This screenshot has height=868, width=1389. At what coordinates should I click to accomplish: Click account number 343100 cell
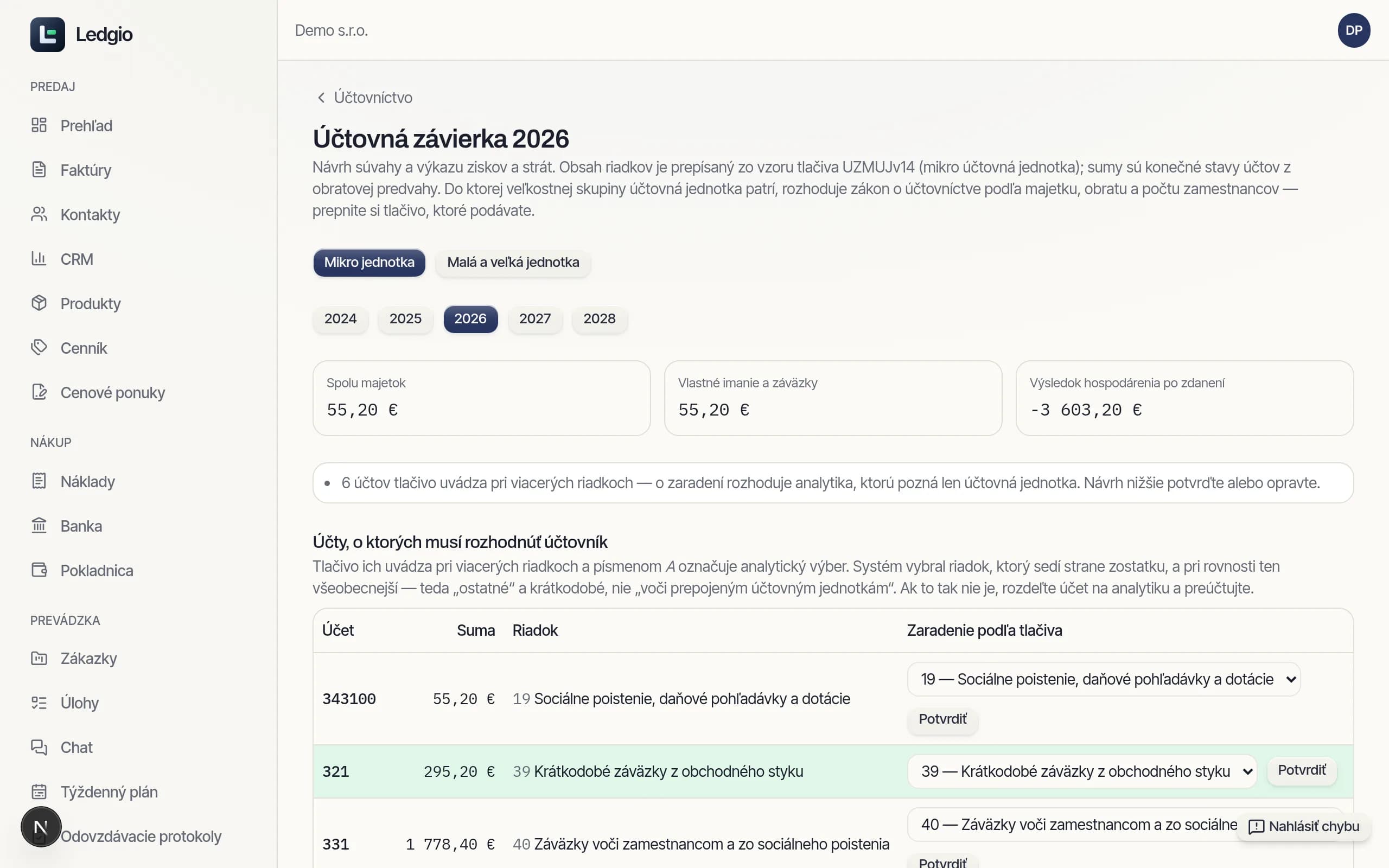pyautogui.click(x=349, y=699)
